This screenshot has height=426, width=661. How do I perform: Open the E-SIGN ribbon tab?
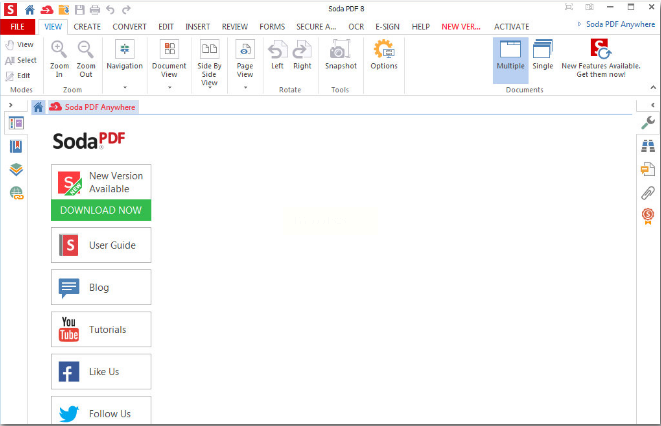pyautogui.click(x=387, y=27)
